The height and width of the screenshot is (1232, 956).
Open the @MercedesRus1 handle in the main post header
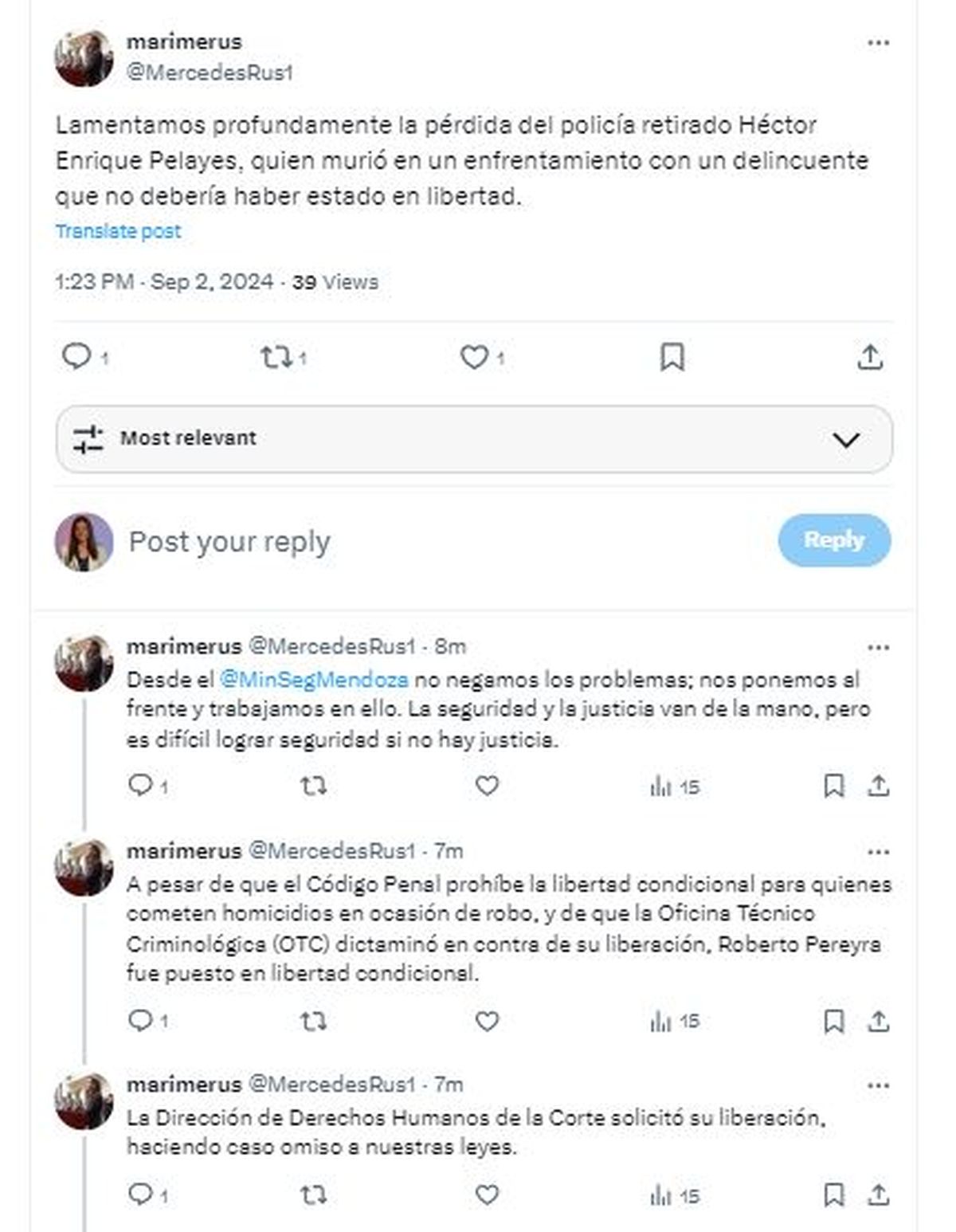pyautogui.click(x=210, y=73)
